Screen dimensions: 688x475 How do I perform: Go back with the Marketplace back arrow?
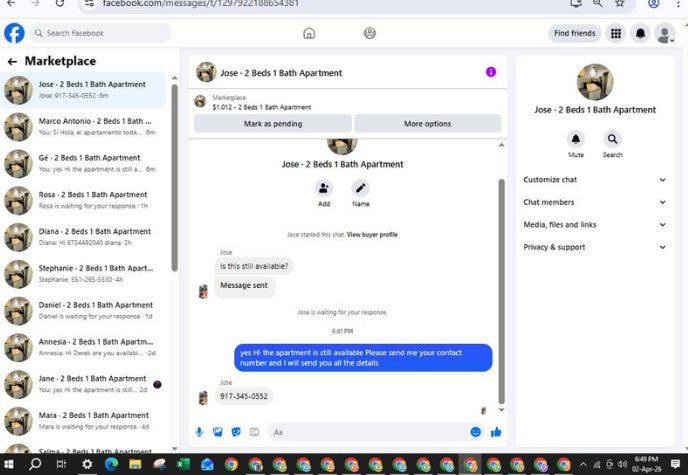(x=12, y=61)
